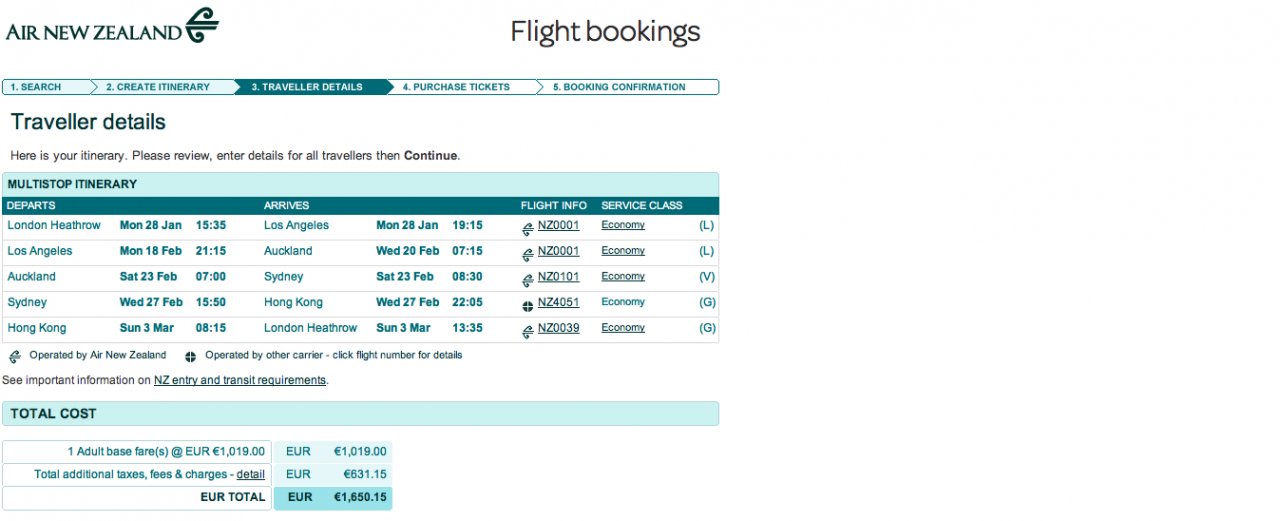The image size is (1280, 521).
Task: Click the Economy link for the Sydney to Hong Kong flight
Action: (x=623, y=302)
